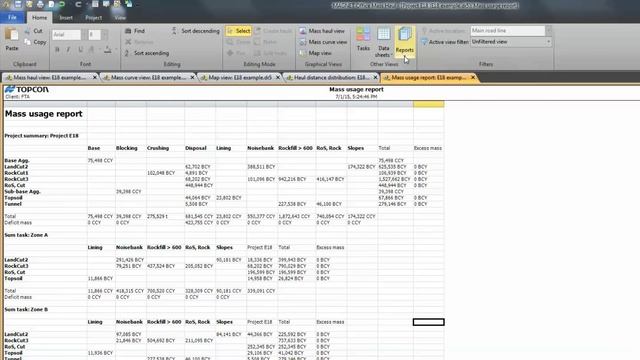640x360 pixels.
Task: Select the highlighted yellow column header
Action: pos(429,104)
